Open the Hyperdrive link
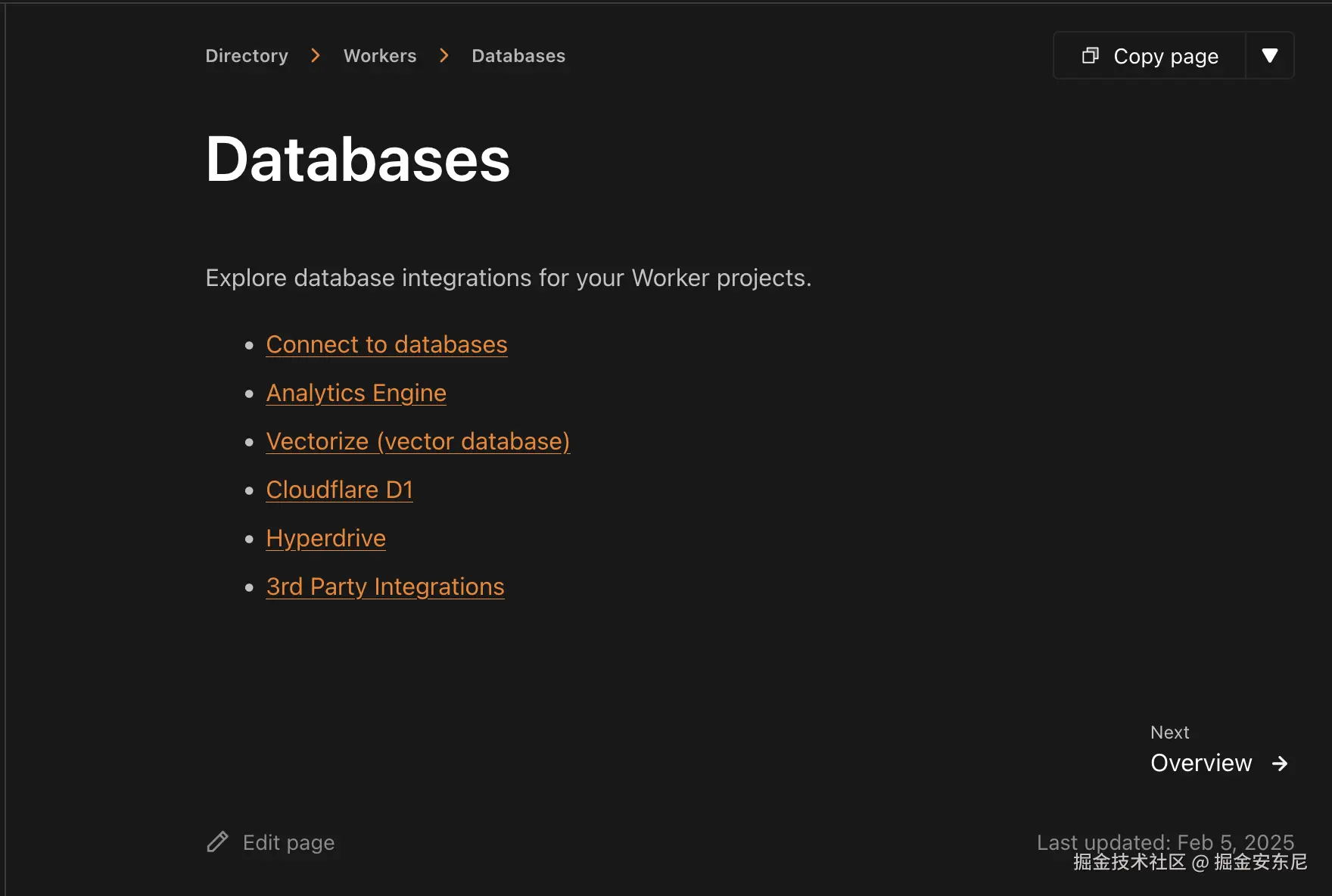Viewport: 1332px width, 896px height. pos(325,538)
